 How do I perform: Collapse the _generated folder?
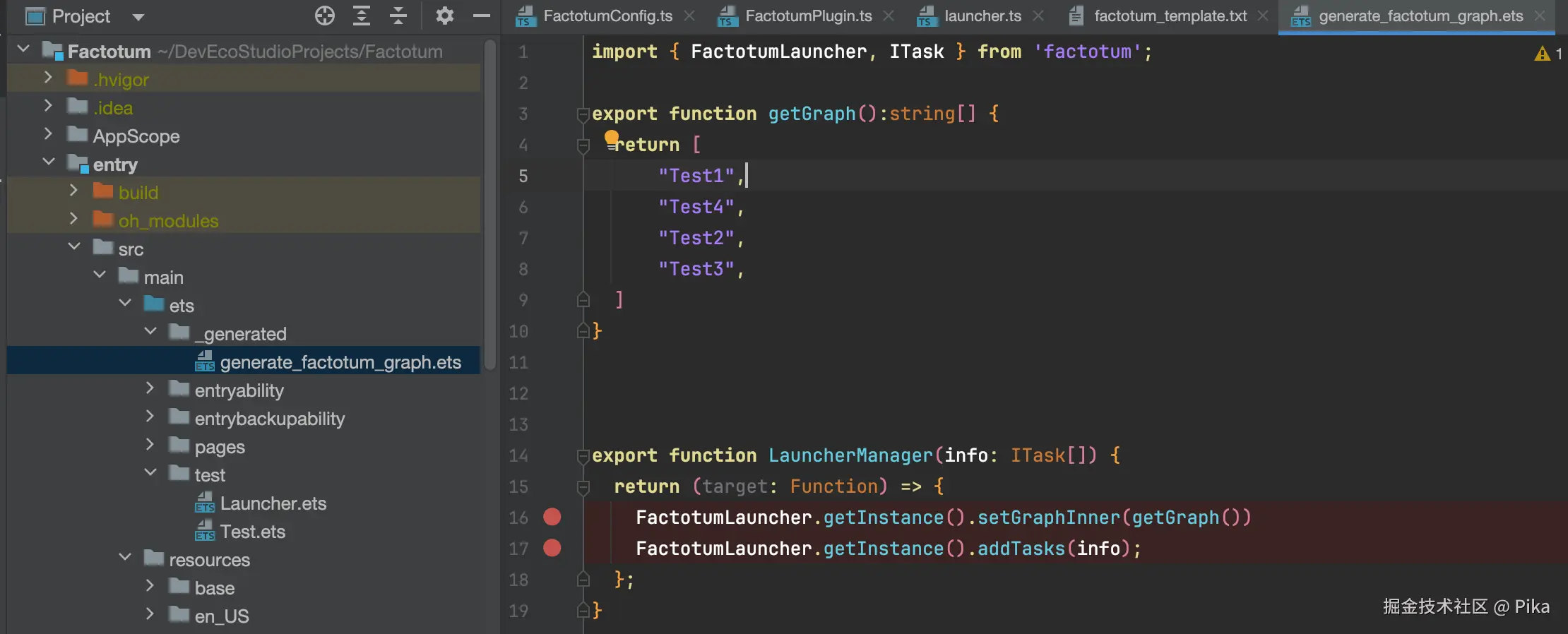click(150, 331)
